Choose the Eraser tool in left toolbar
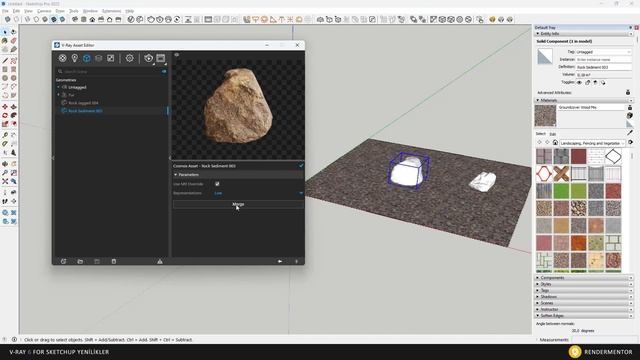The image size is (640, 360). click(x=13, y=41)
